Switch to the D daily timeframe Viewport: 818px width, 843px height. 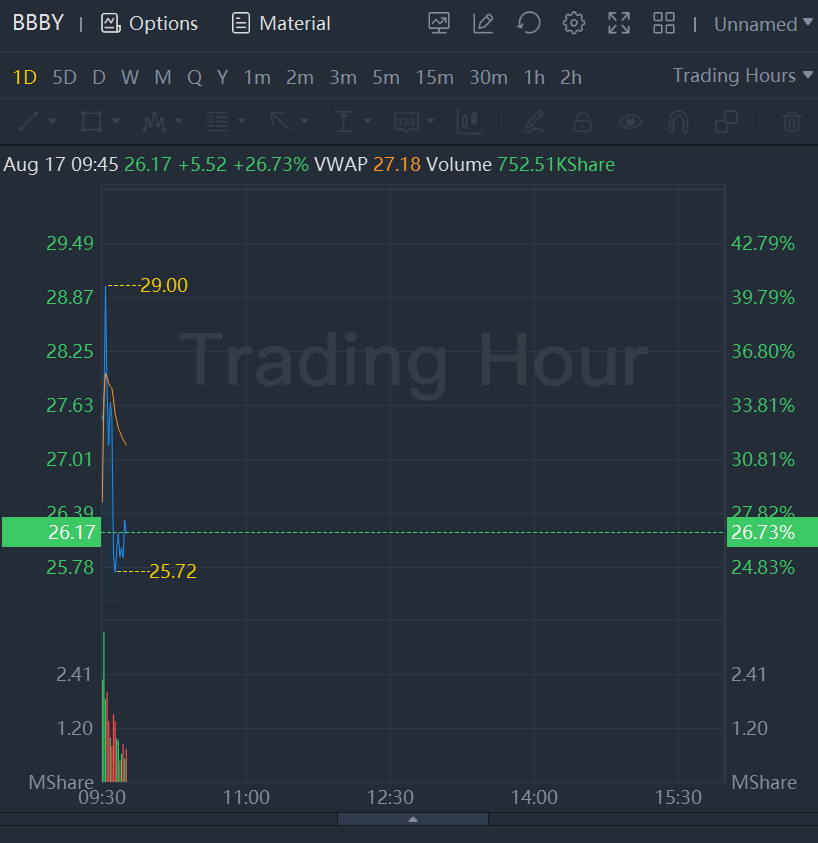98,77
